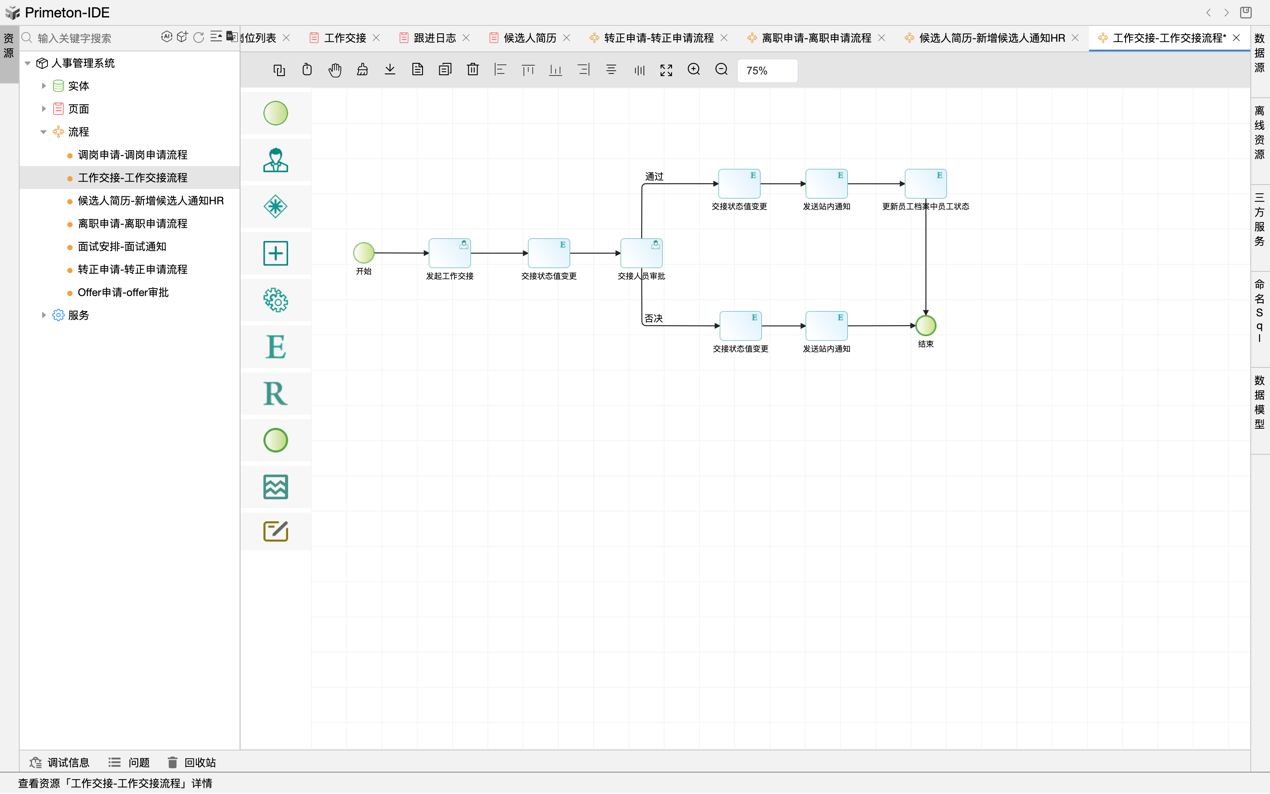Open the 回收站 bottom panel
1270x794 pixels.
tap(192, 763)
